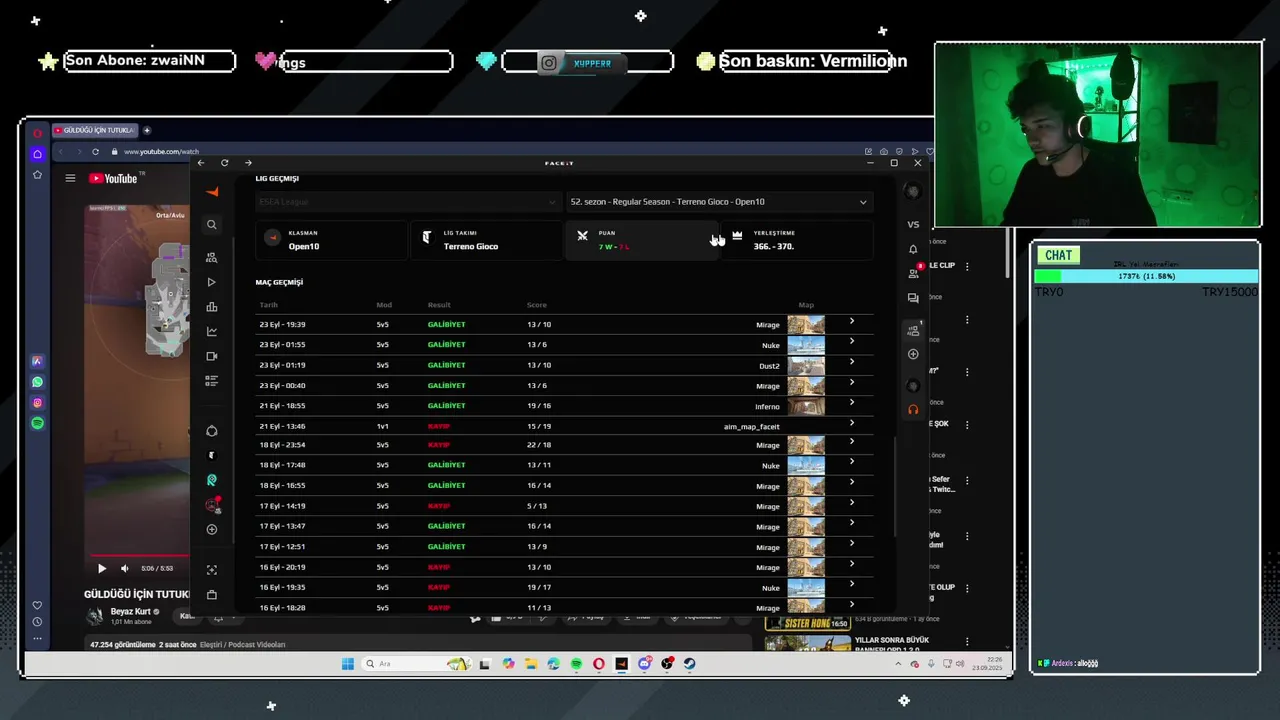Expand the aim_map_faceit 1v1 match row

pos(851,423)
